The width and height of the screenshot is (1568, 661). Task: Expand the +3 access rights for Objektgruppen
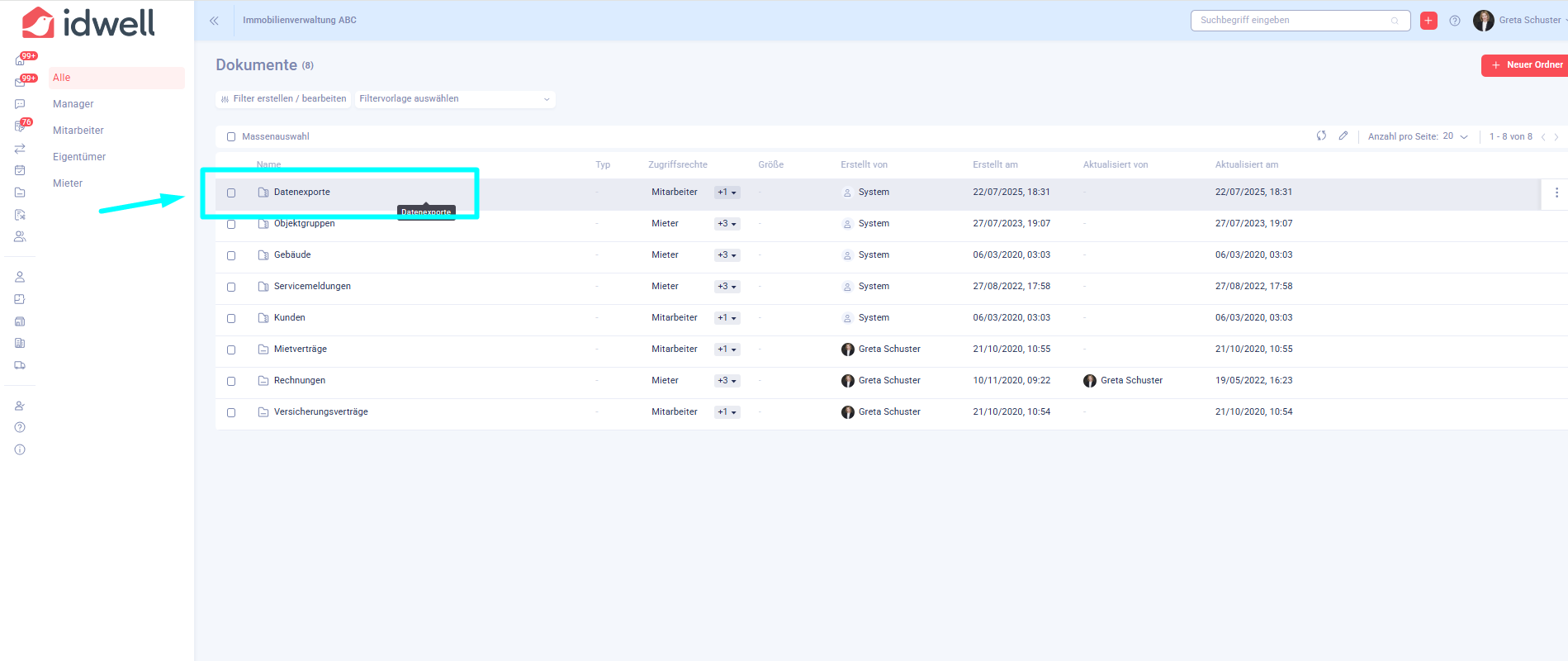(x=727, y=224)
